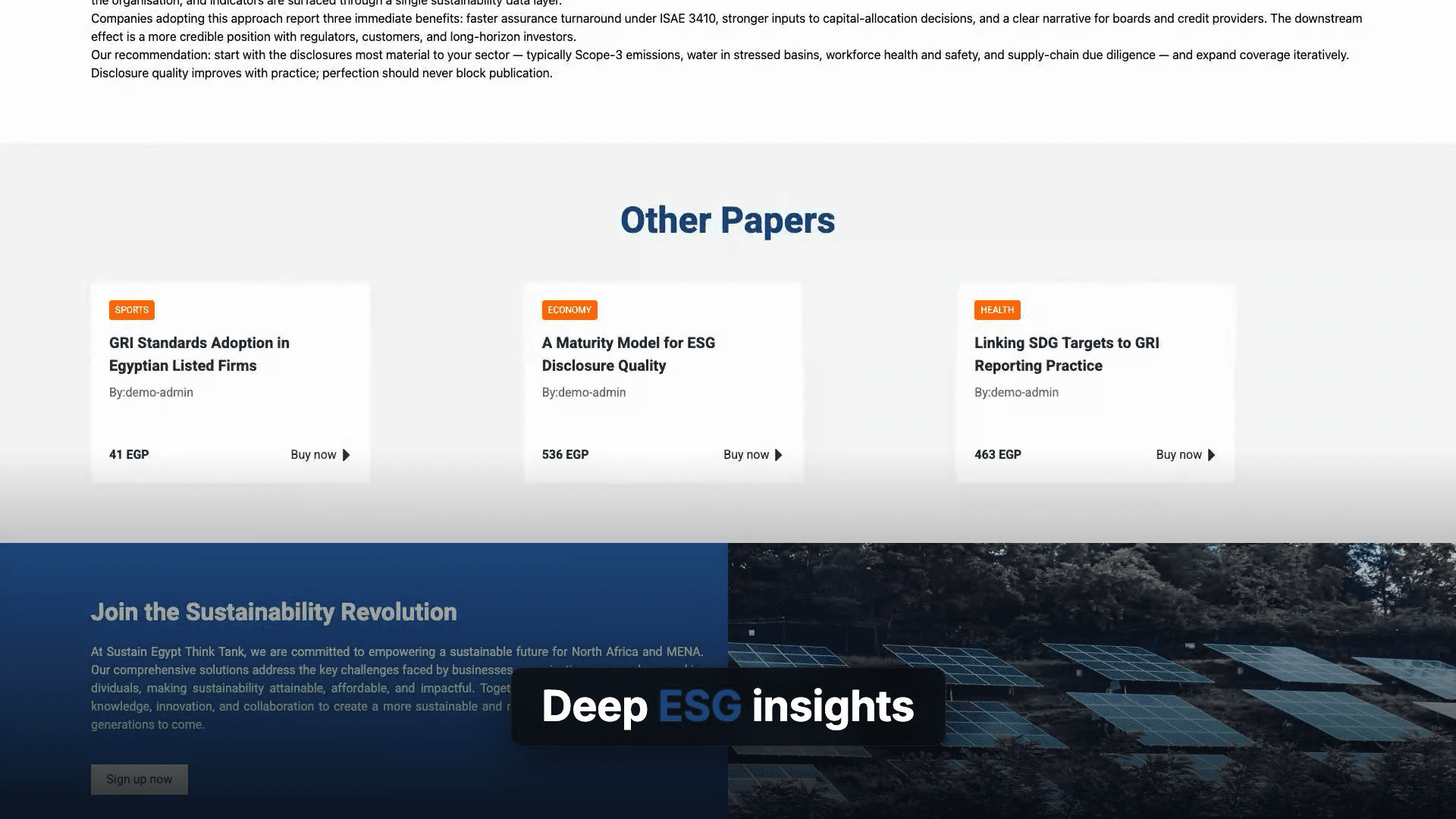Open 'A Maturity Model for ESG Disclosure Quality' title
The image size is (1456, 819).
tap(629, 354)
